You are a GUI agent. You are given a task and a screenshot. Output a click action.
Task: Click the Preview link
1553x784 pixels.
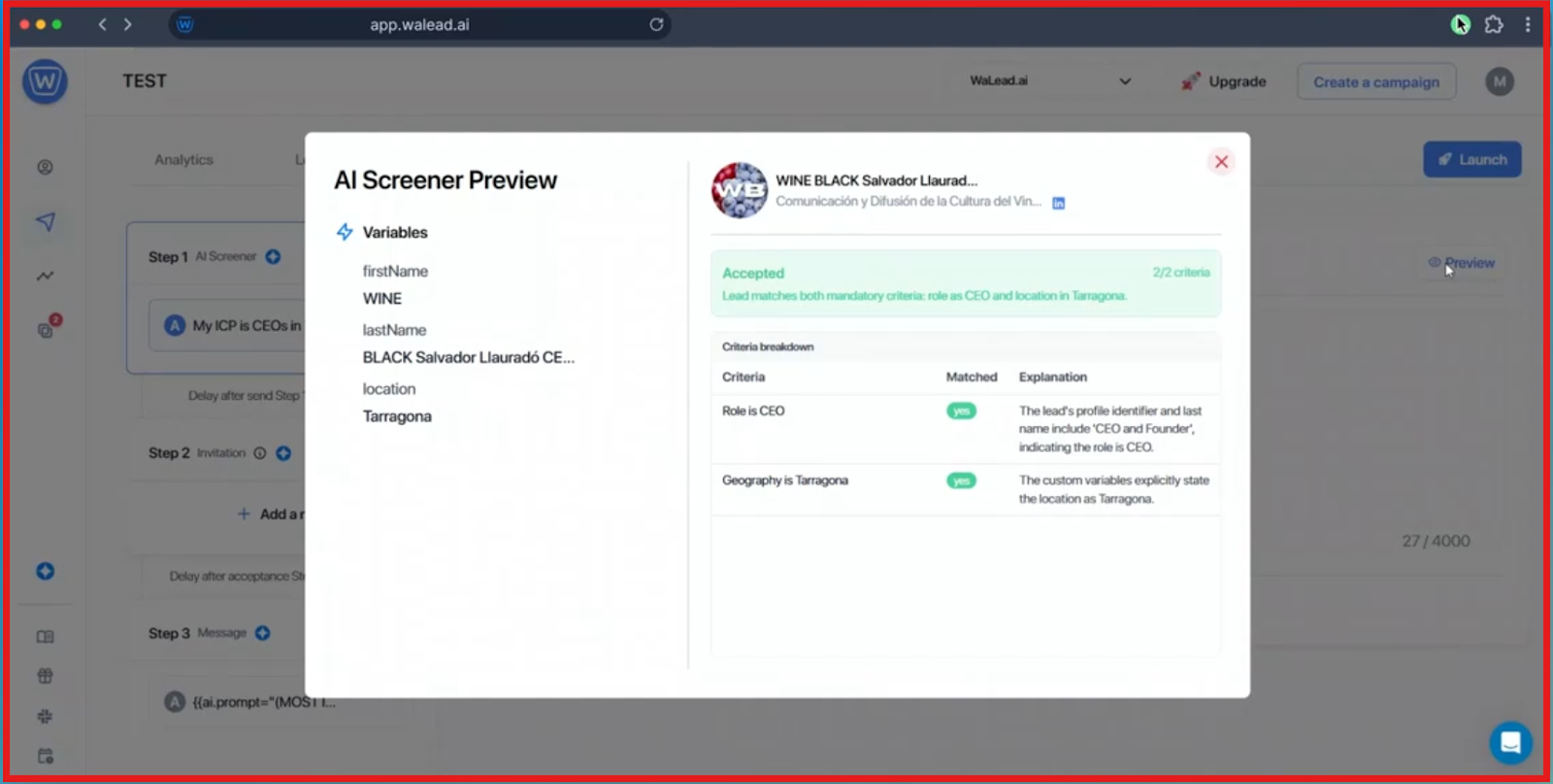pos(1462,263)
